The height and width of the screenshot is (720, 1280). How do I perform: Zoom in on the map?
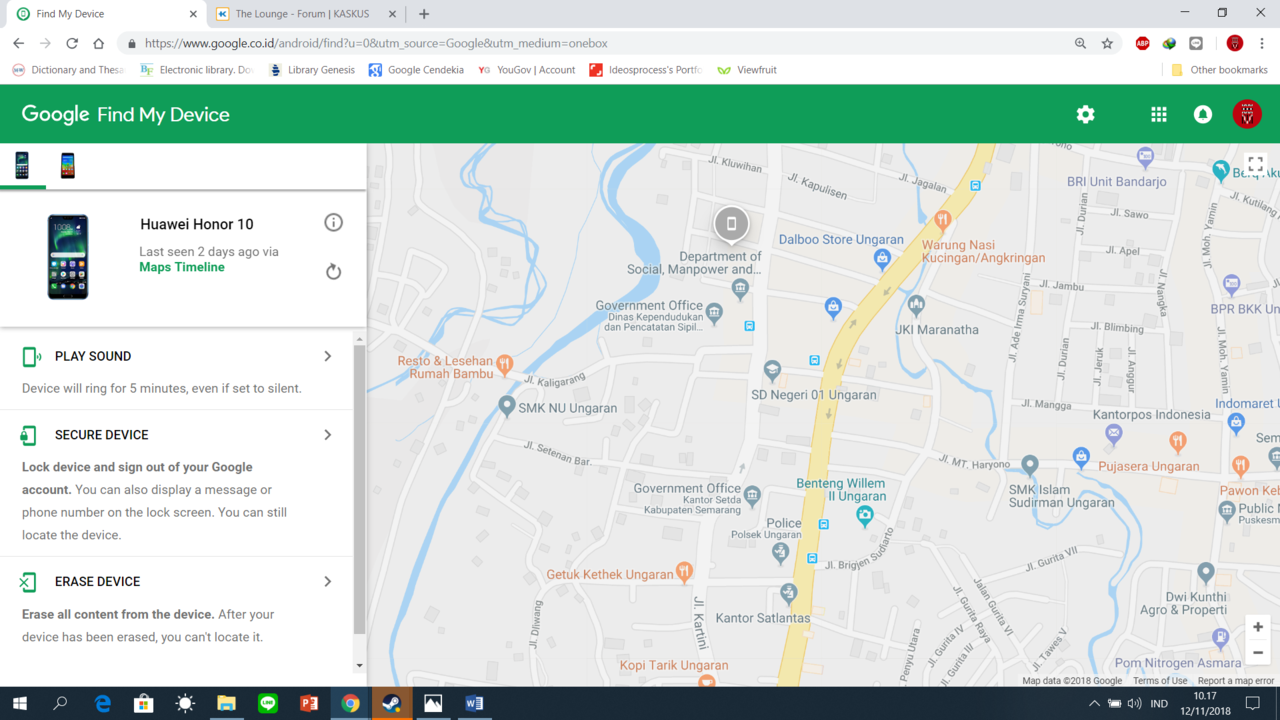coord(1258,627)
